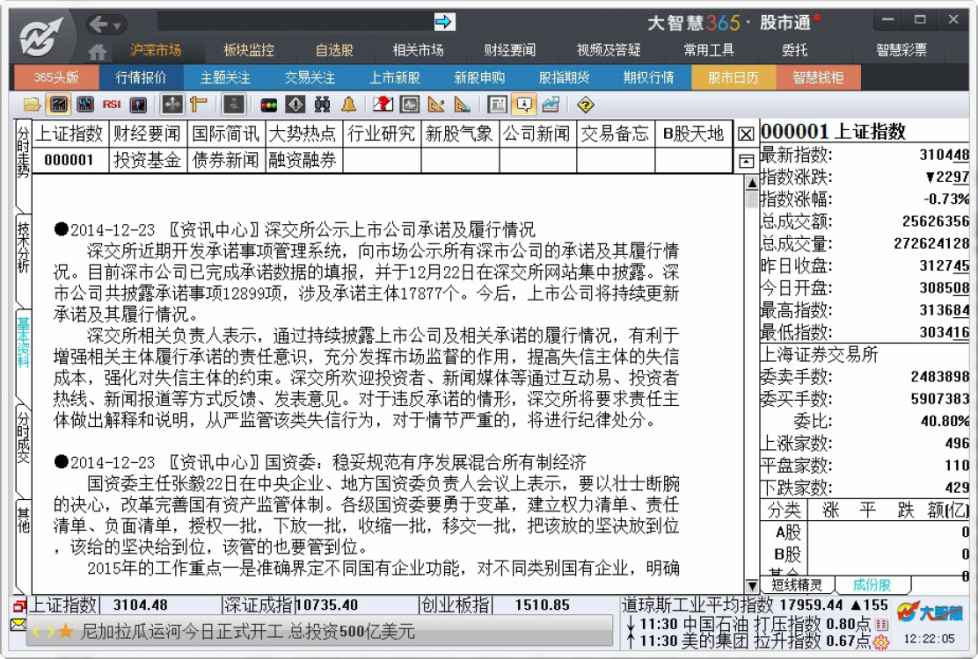Click the red pushpin note icon
Screen dimensions: 978x659
(382, 105)
